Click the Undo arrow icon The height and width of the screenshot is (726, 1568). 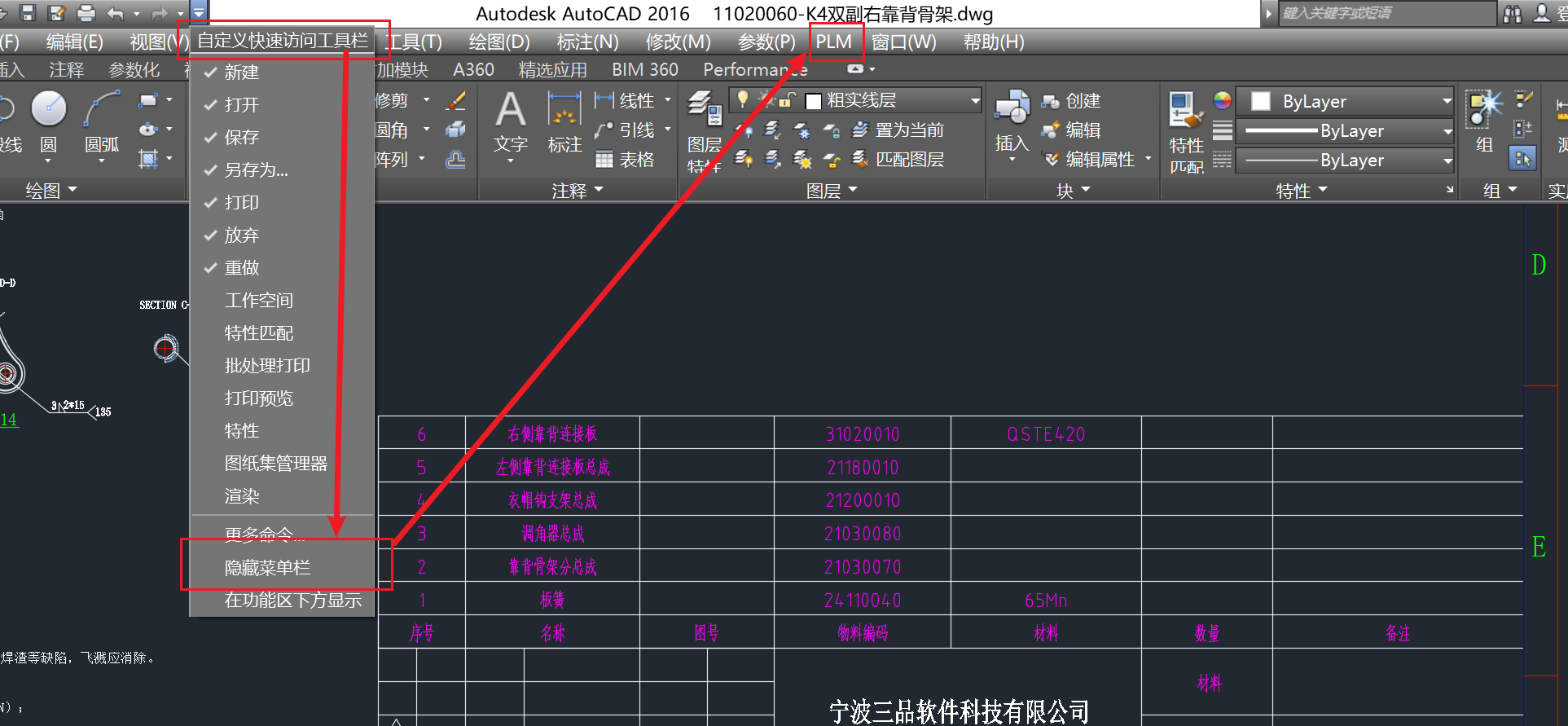click(x=116, y=12)
